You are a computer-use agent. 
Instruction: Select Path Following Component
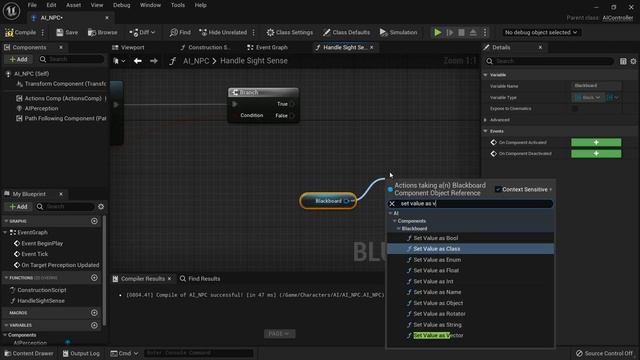(61, 118)
